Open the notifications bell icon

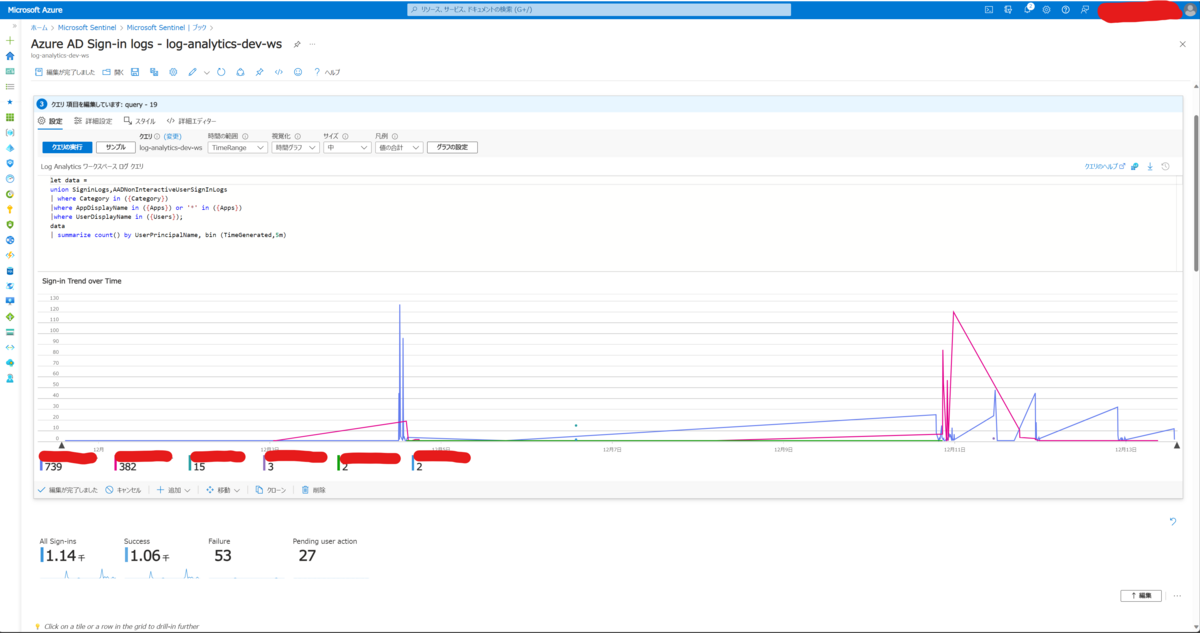click(x=1027, y=9)
